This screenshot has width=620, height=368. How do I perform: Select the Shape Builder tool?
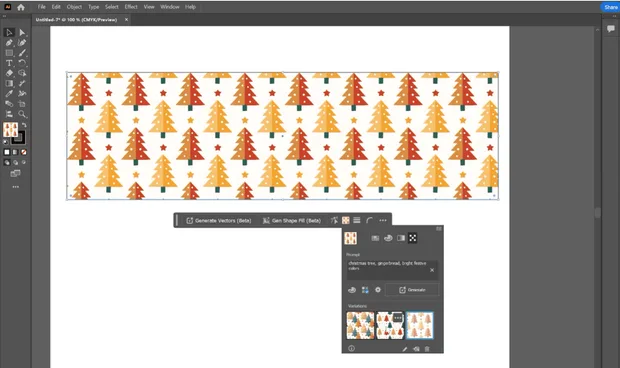coord(22,73)
